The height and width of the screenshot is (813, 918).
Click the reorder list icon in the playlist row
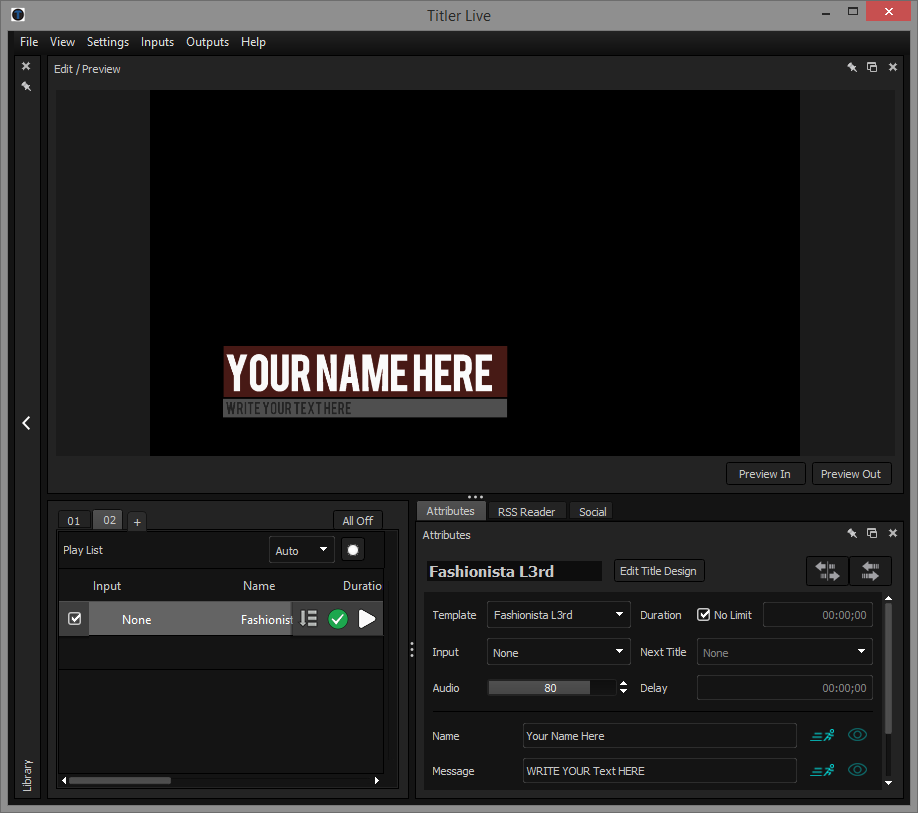coord(309,619)
